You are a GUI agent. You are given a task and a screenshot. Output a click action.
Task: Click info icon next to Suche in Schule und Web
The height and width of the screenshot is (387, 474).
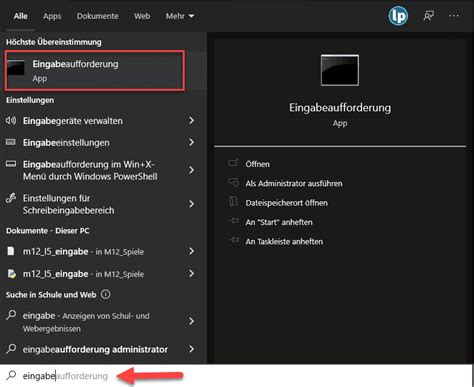[105, 294]
